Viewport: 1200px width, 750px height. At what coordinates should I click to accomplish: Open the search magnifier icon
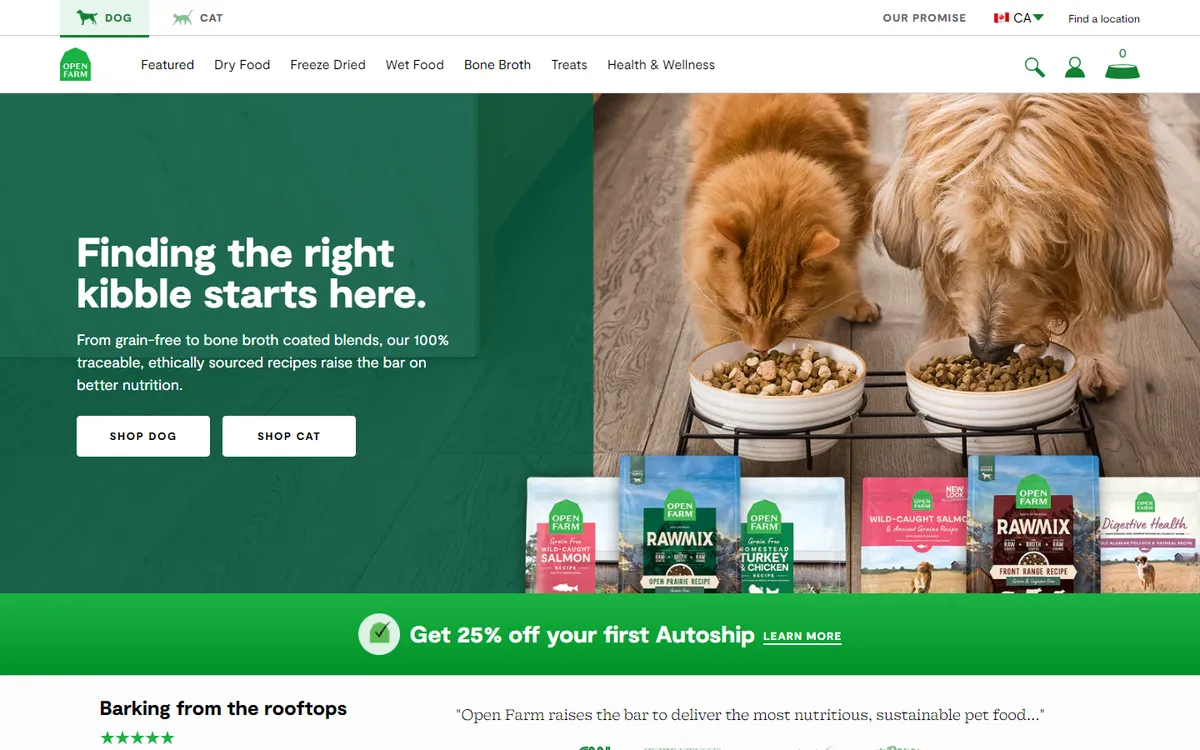coord(1034,67)
